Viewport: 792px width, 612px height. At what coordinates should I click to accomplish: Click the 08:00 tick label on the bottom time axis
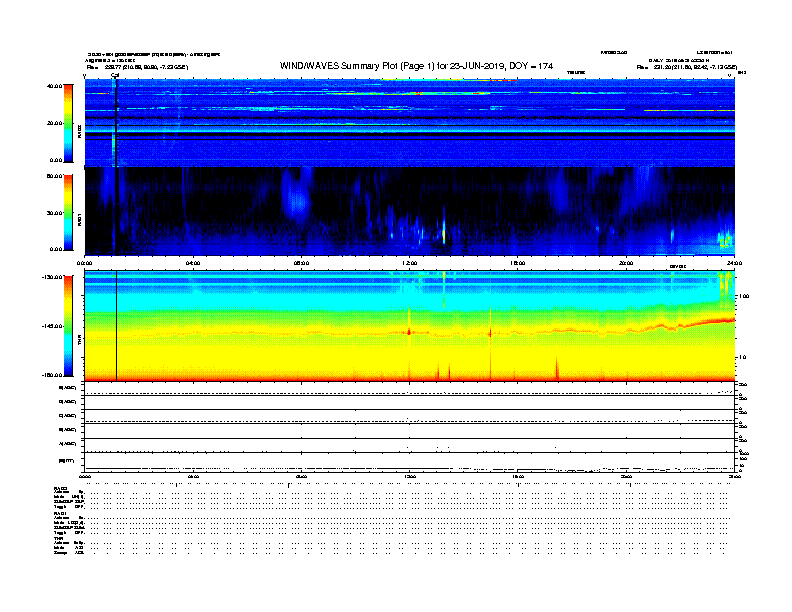click(301, 476)
